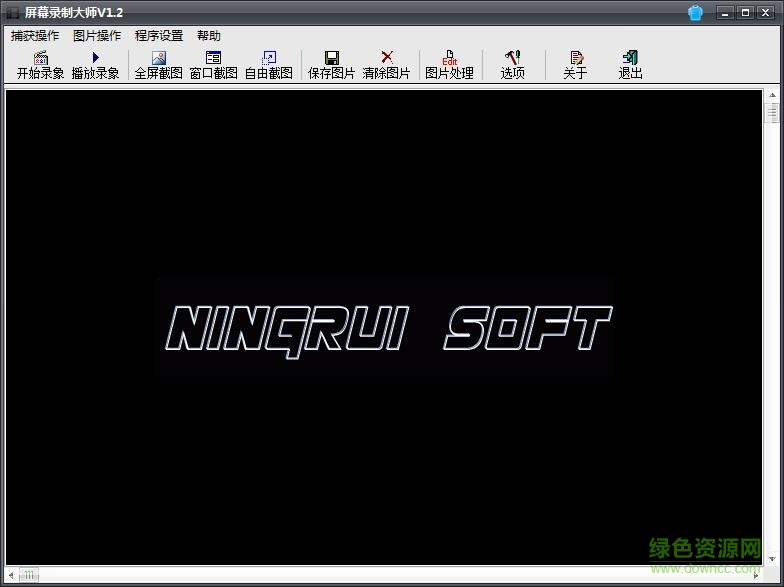Image resolution: width=784 pixels, height=587 pixels.
Task: Minimize the 屏幕录制大师 window
Action: coord(725,13)
